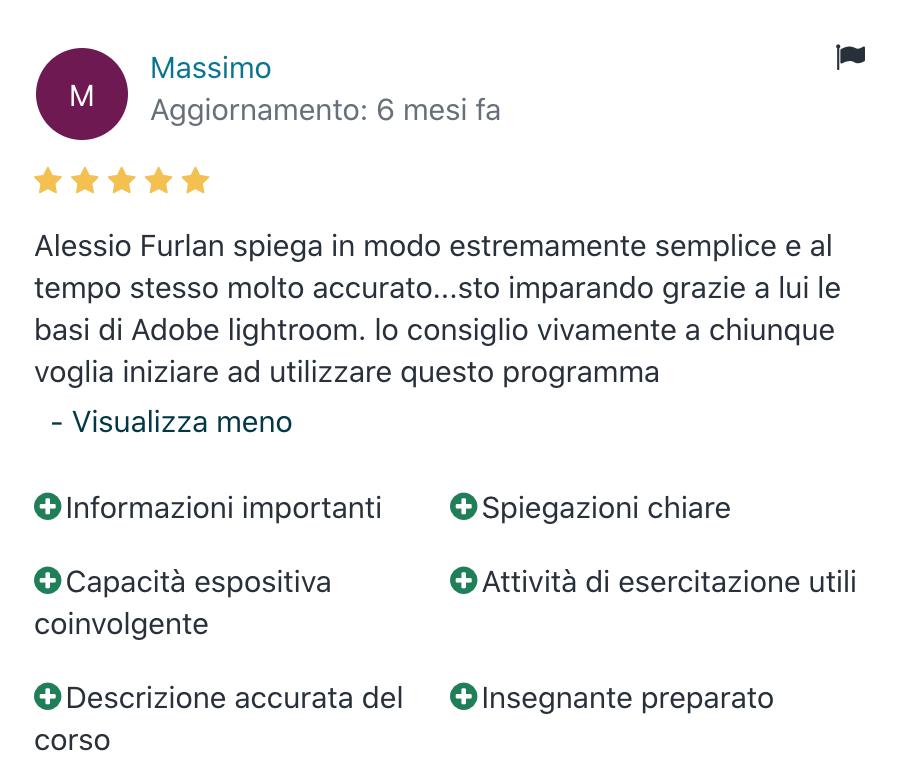Click the report flag icon
Viewport: 915px width, 781px height.
pyautogui.click(x=850, y=57)
